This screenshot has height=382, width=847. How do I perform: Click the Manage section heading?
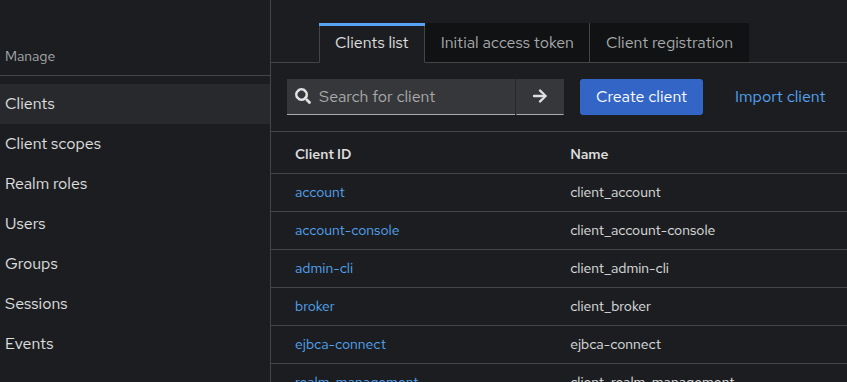tap(30, 56)
